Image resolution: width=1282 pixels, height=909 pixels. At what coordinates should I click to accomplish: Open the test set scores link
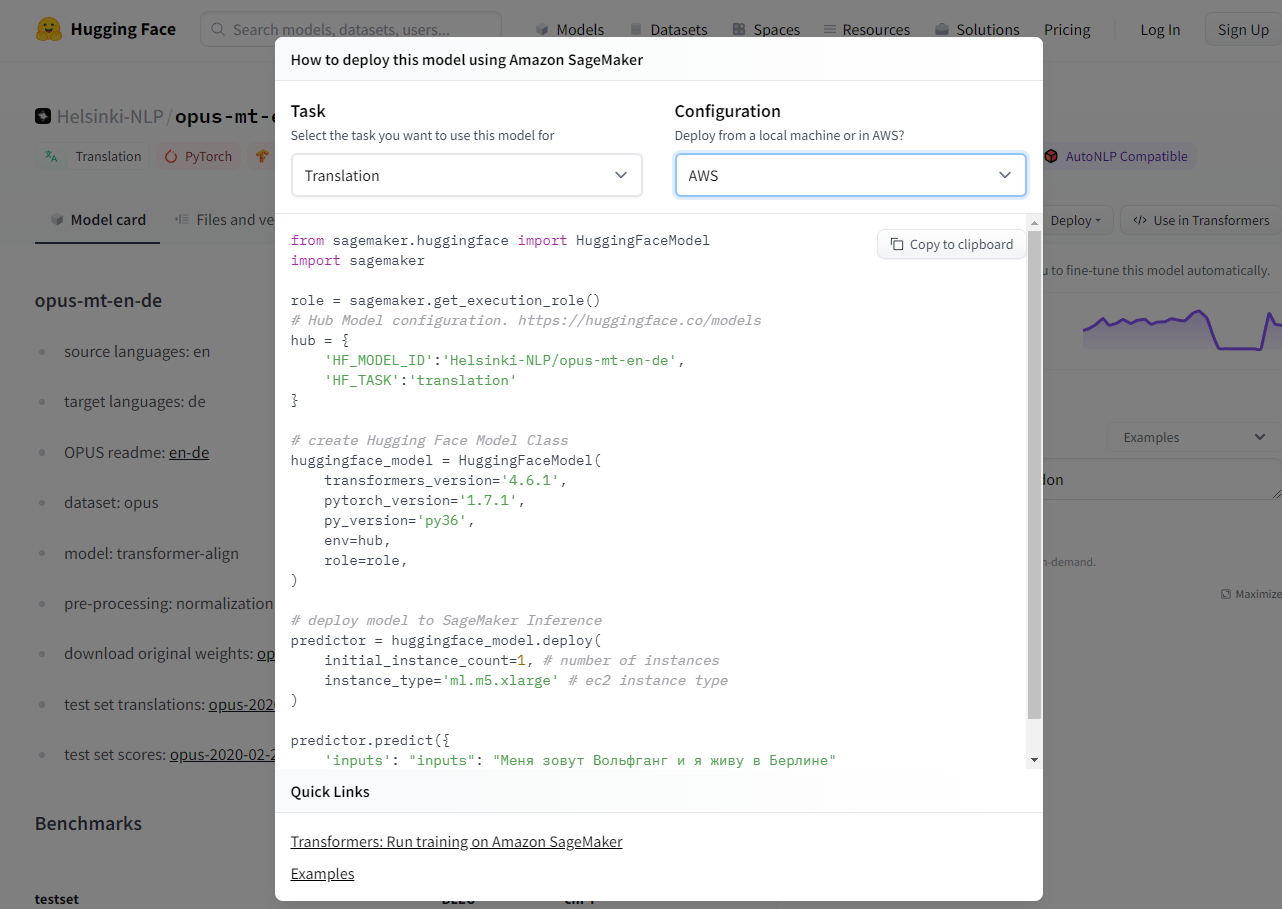point(222,754)
